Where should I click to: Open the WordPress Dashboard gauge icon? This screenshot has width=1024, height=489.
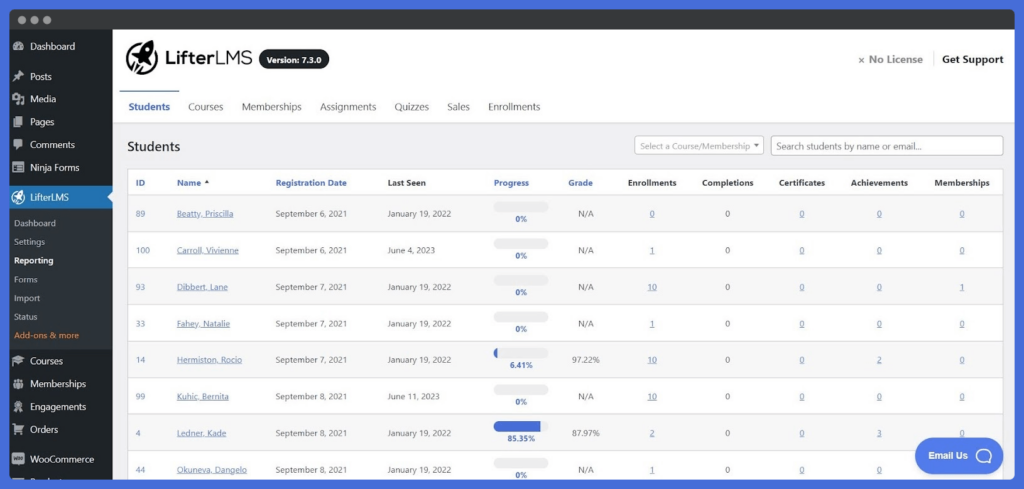pyautogui.click(x=18, y=46)
